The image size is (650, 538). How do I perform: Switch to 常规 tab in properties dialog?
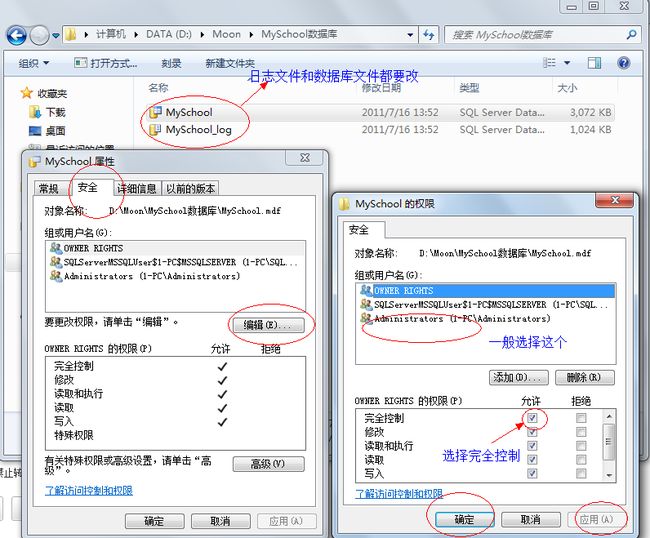49,189
